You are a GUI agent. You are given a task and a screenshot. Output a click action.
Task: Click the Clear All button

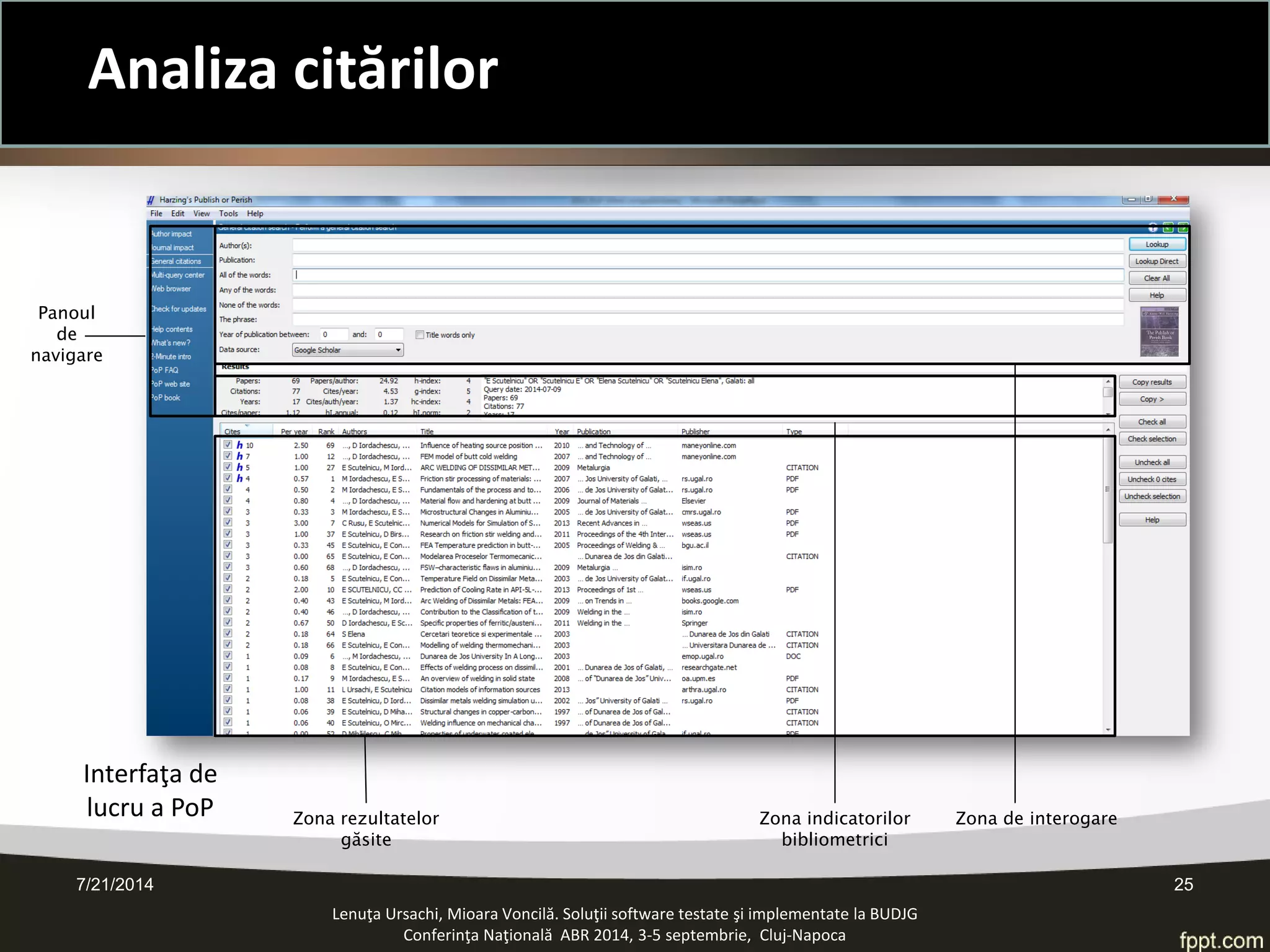point(1157,278)
